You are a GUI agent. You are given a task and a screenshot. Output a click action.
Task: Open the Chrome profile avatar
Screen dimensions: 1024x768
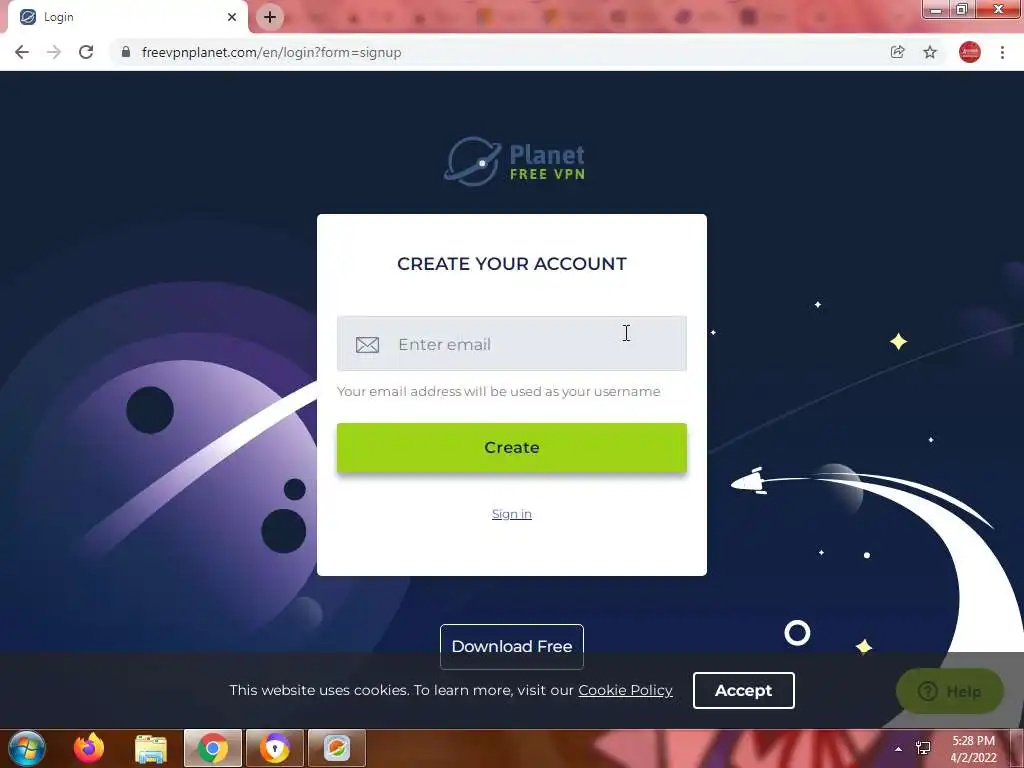(970, 52)
